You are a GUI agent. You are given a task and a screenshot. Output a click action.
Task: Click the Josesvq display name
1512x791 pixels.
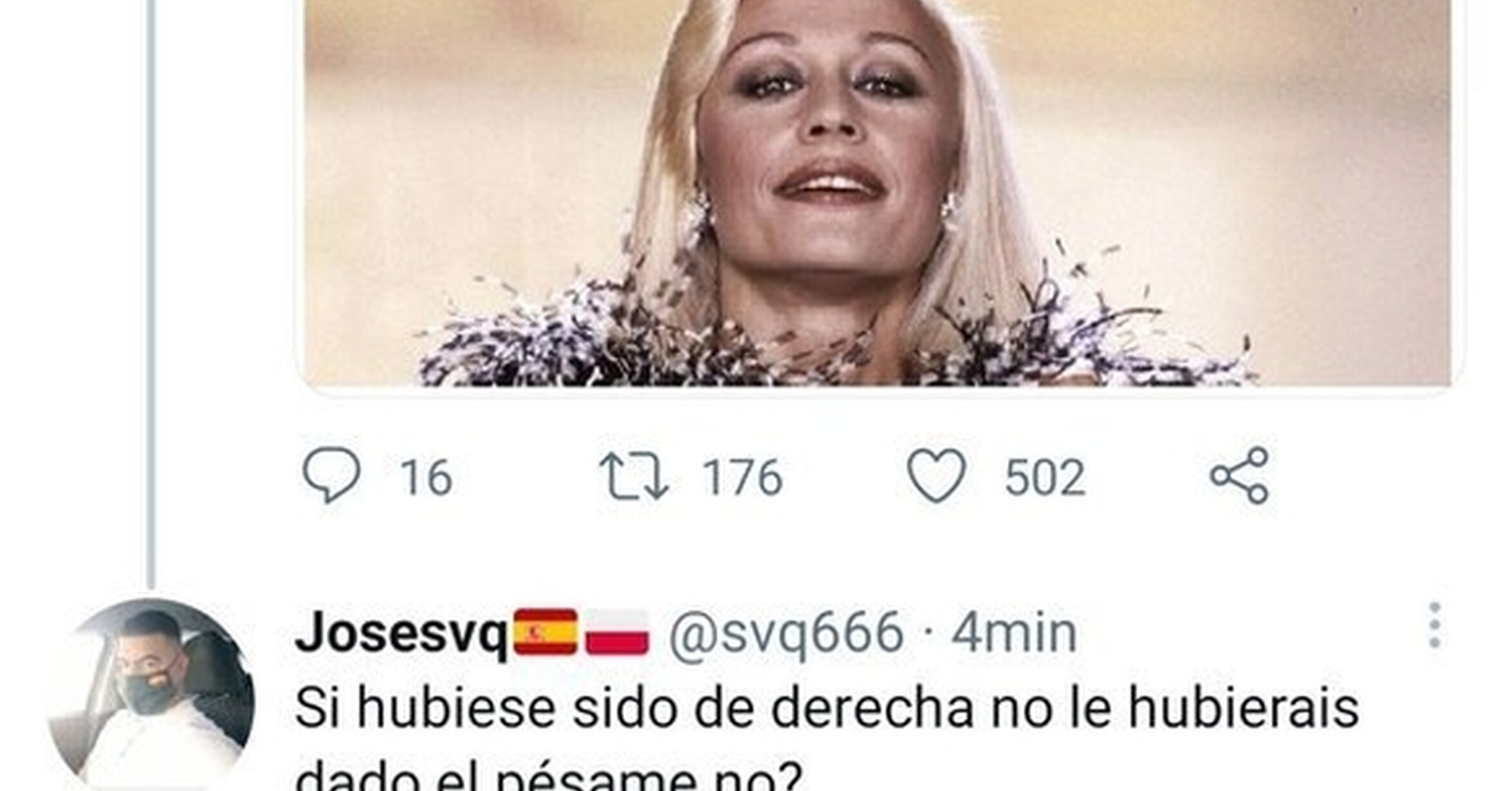click(401, 633)
